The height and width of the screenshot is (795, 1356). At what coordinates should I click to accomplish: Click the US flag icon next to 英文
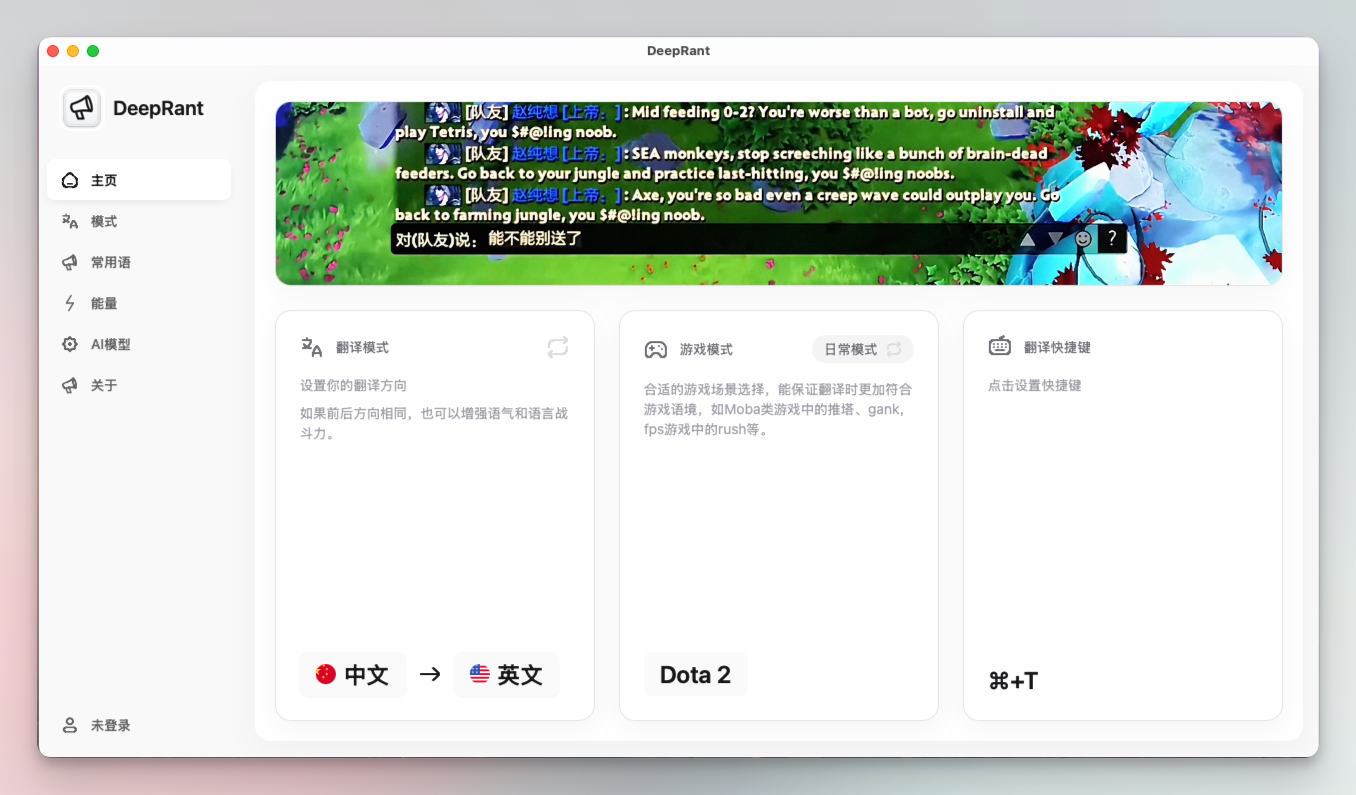480,674
